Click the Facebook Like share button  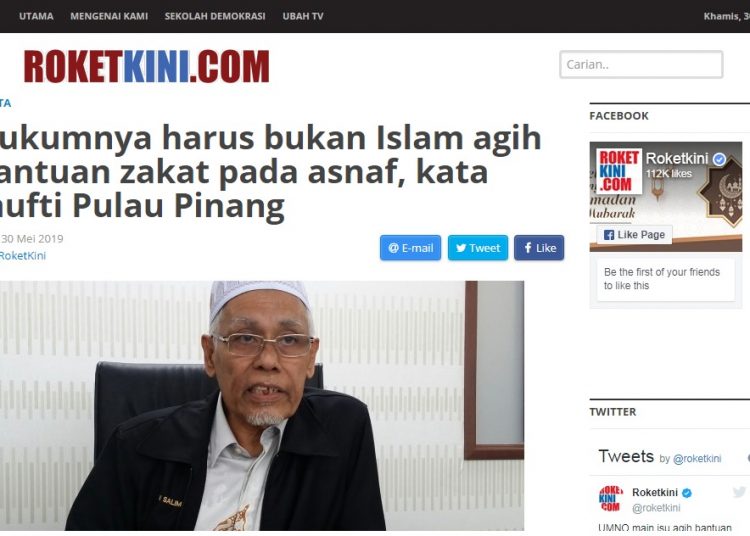point(539,248)
